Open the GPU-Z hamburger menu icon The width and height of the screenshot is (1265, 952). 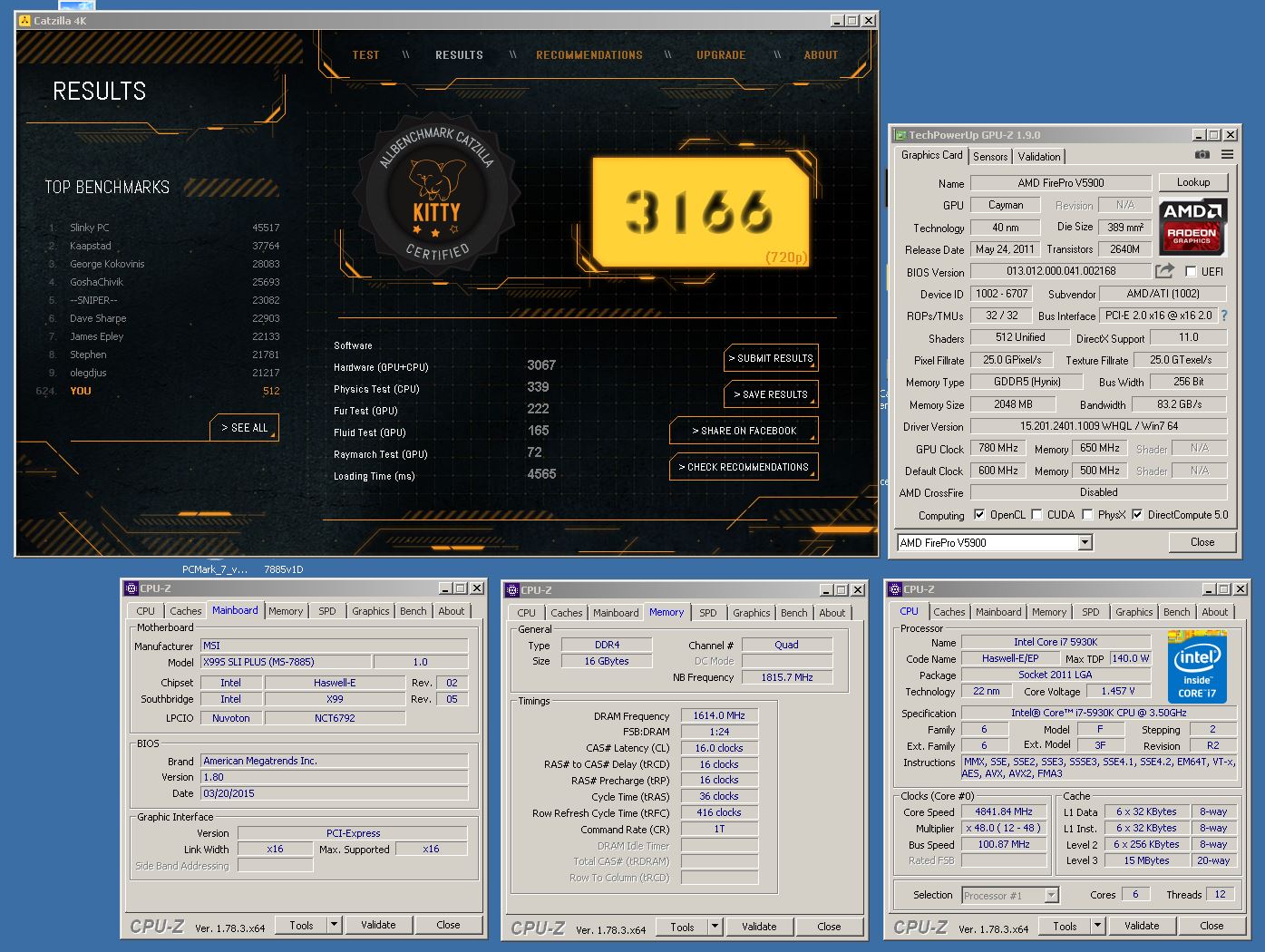tap(1227, 155)
